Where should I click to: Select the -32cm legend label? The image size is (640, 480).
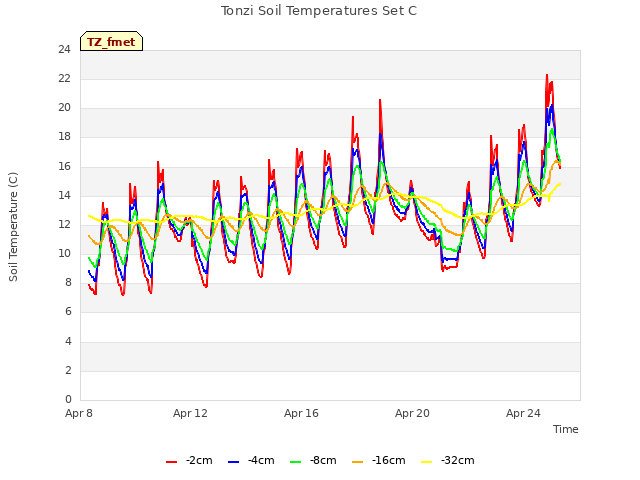[457, 460]
